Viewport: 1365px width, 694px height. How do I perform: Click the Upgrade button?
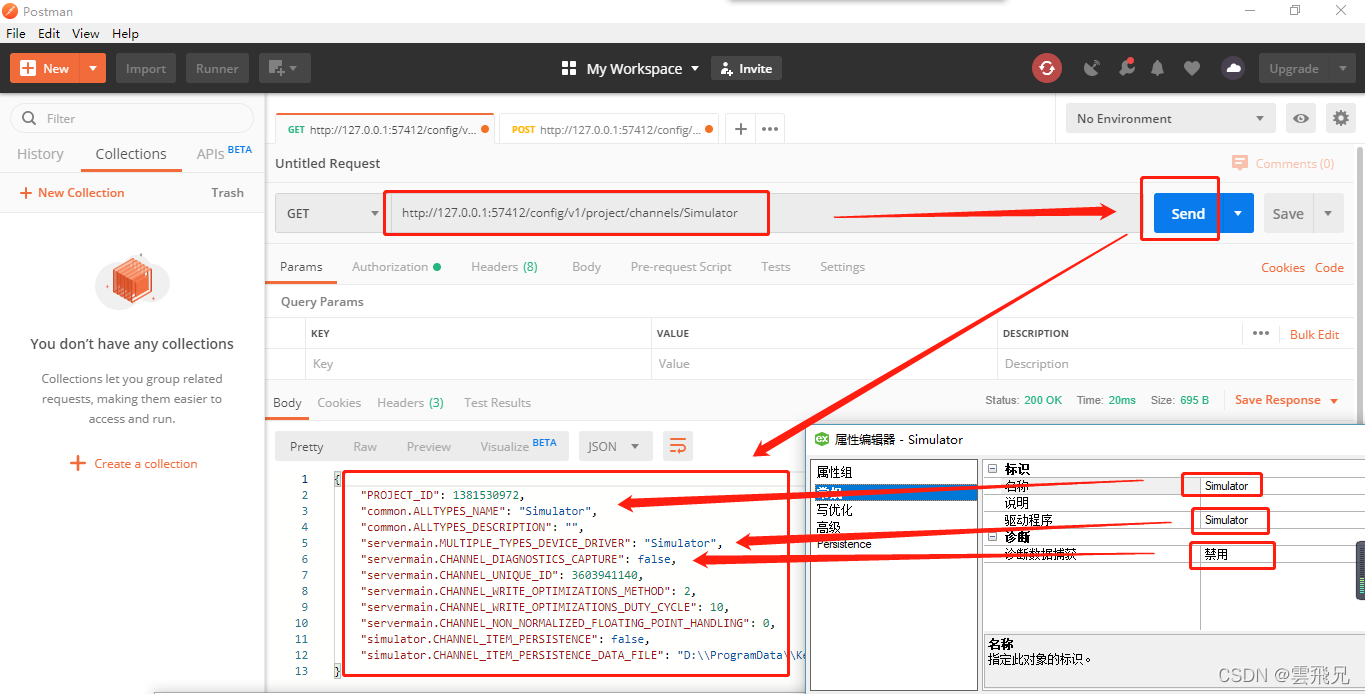[x=1294, y=68]
